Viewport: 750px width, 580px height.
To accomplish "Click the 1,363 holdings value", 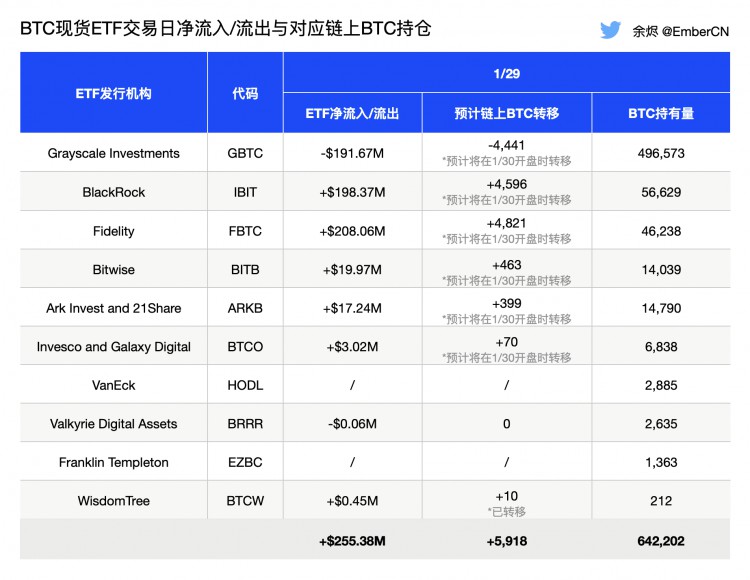I will [x=661, y=462].
